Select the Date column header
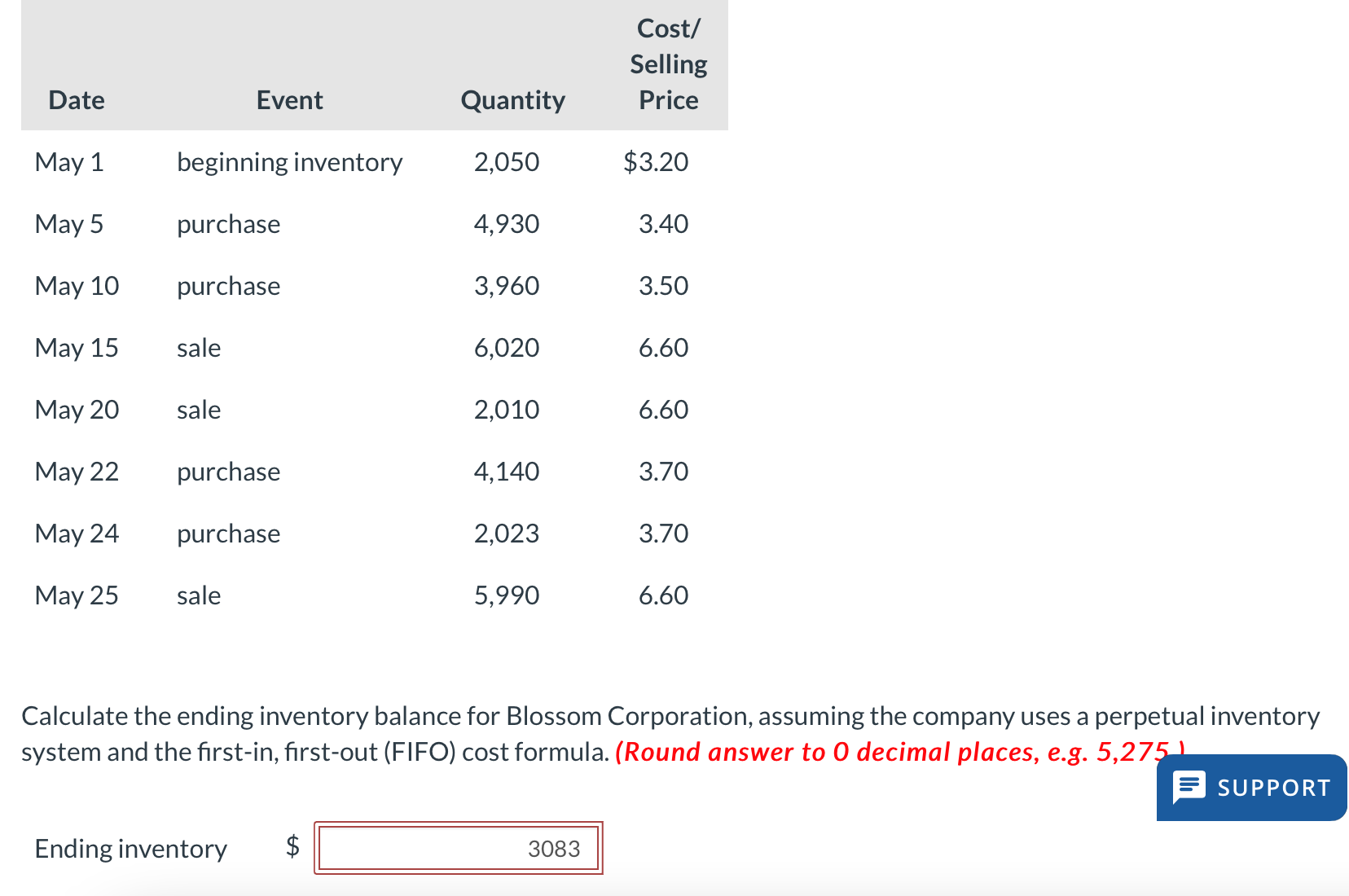The height and width of the screenshot is (896, 1349). coord(76,99)
